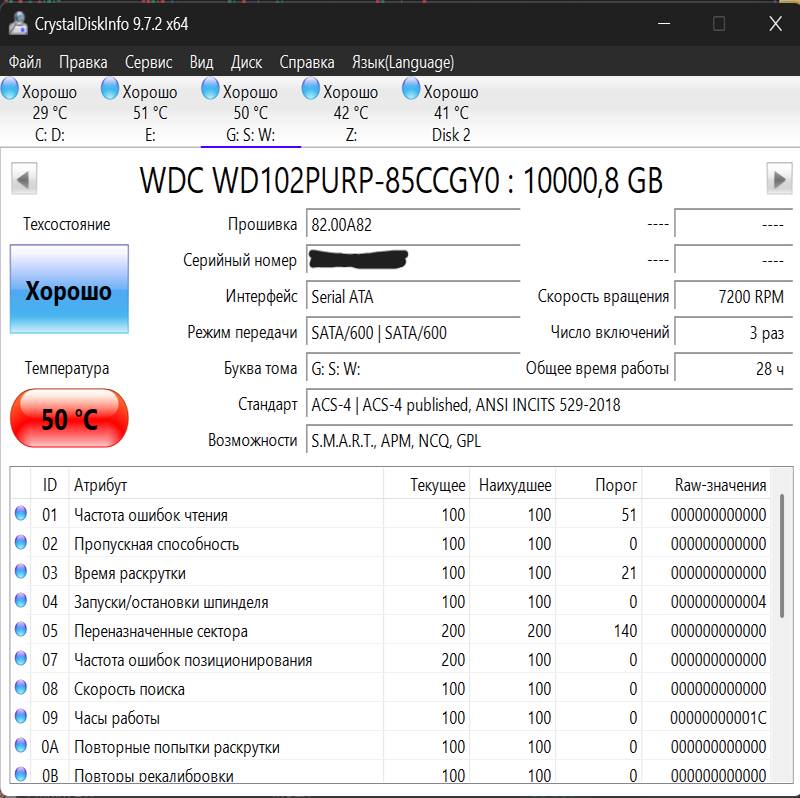Image resolution: width=800 pixels, height=798 pixels.
Task: Select the Z: drive status orb
Action: coord(311,90)
